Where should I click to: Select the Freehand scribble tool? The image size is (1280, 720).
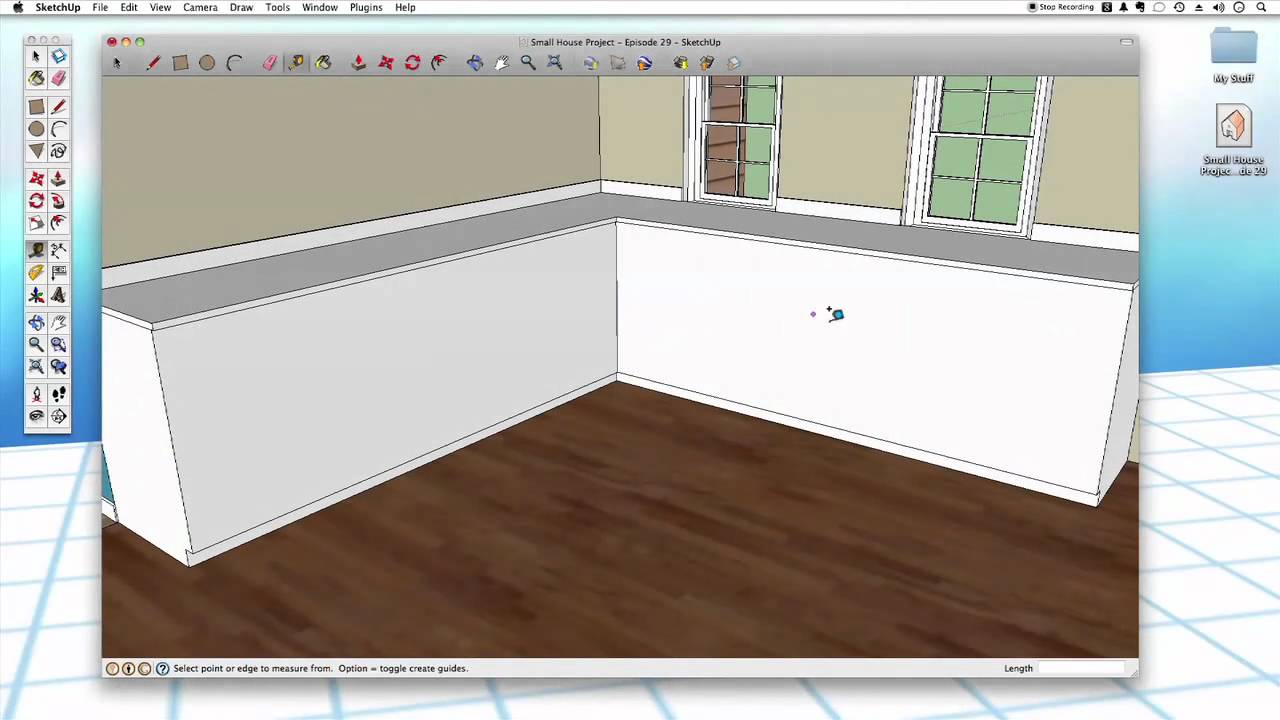[x=59, y=151]
